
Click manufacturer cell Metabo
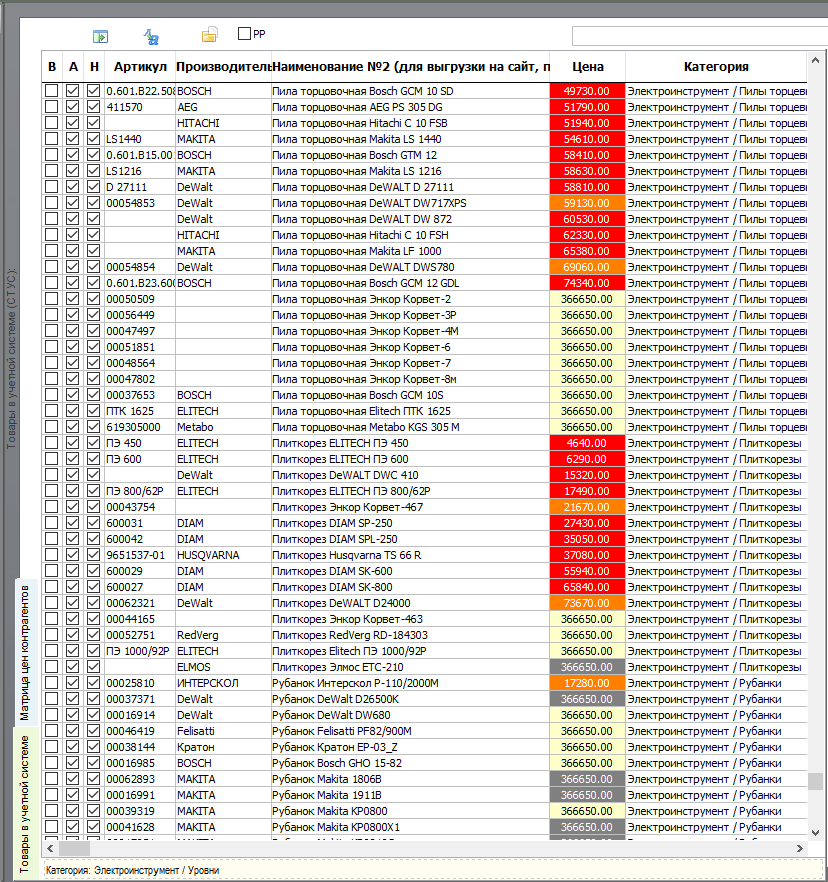[223, 427]
